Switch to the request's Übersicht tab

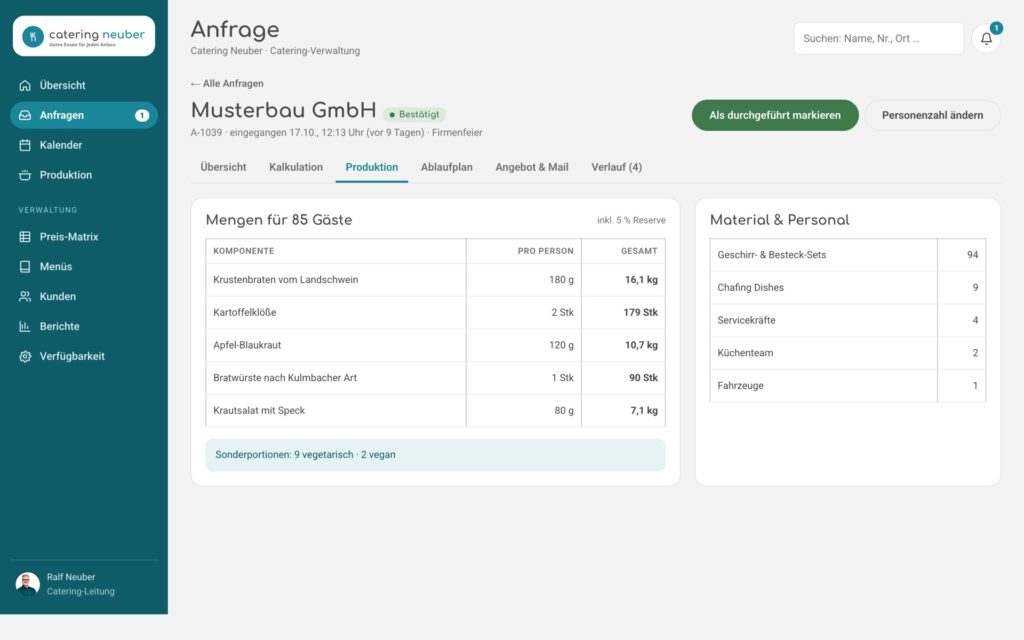pyautogui.click(x=223, y=167)
